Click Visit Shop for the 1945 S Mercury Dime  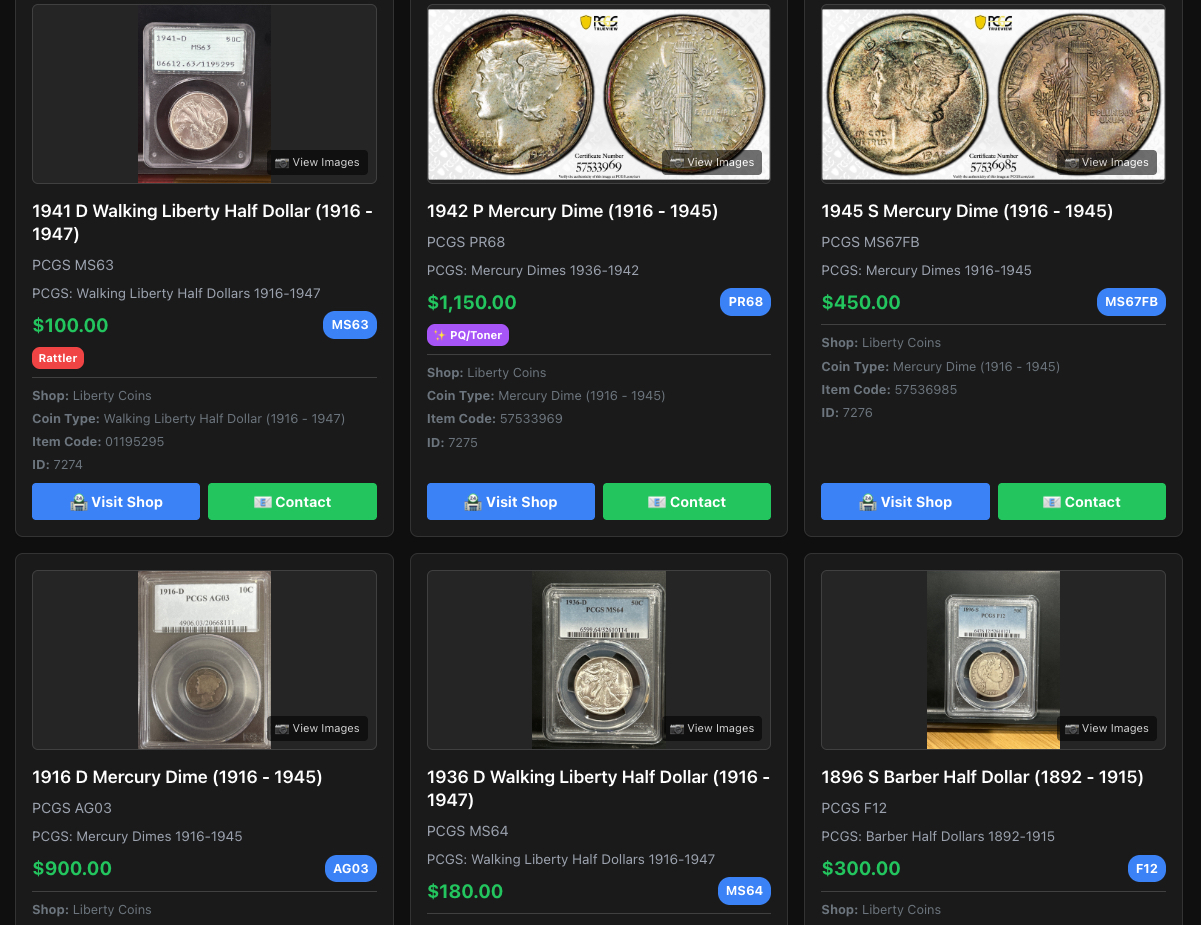[904, 501]
